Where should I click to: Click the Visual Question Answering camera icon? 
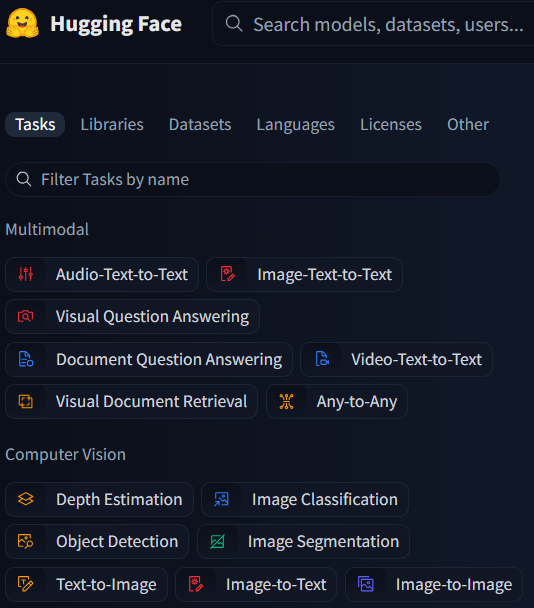pos(26,316)
